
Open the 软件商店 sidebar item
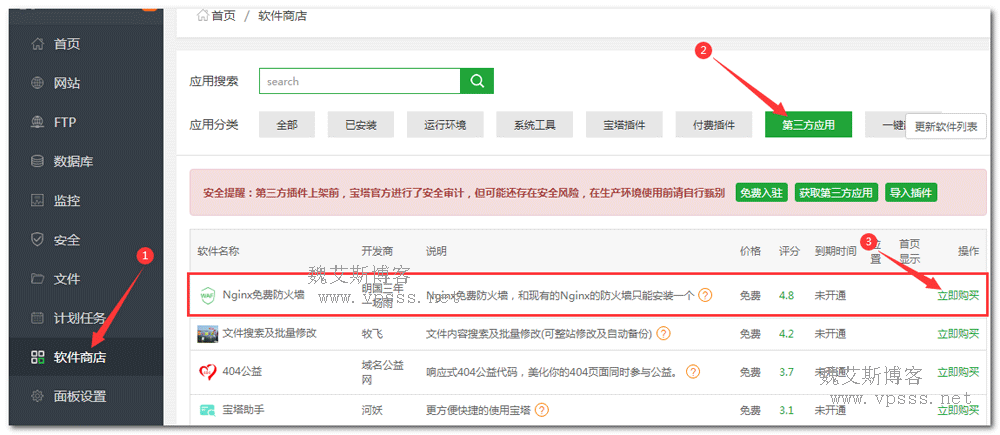(x=86, y=357)
